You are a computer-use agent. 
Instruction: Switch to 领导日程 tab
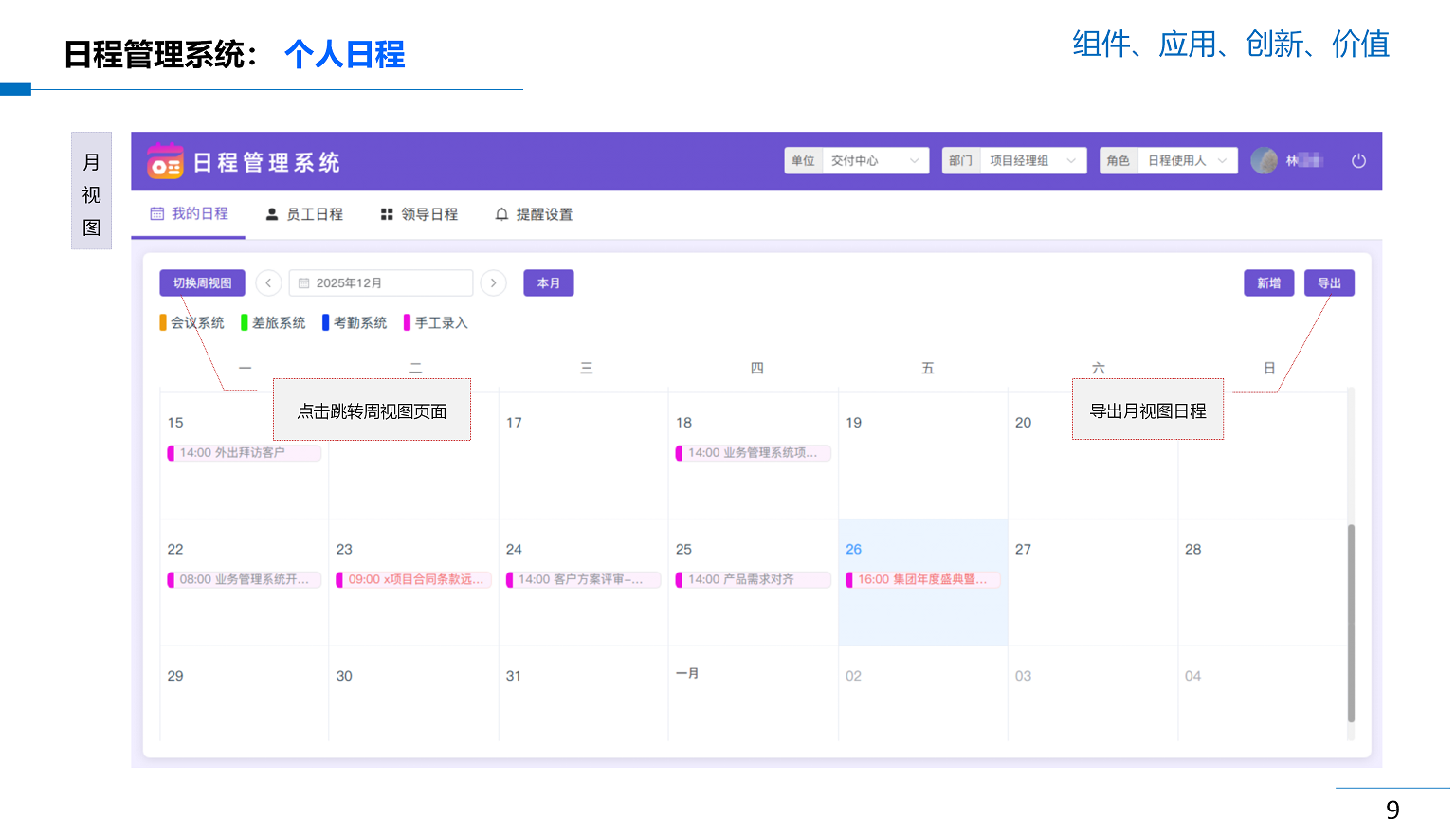(x=419, y=214)
